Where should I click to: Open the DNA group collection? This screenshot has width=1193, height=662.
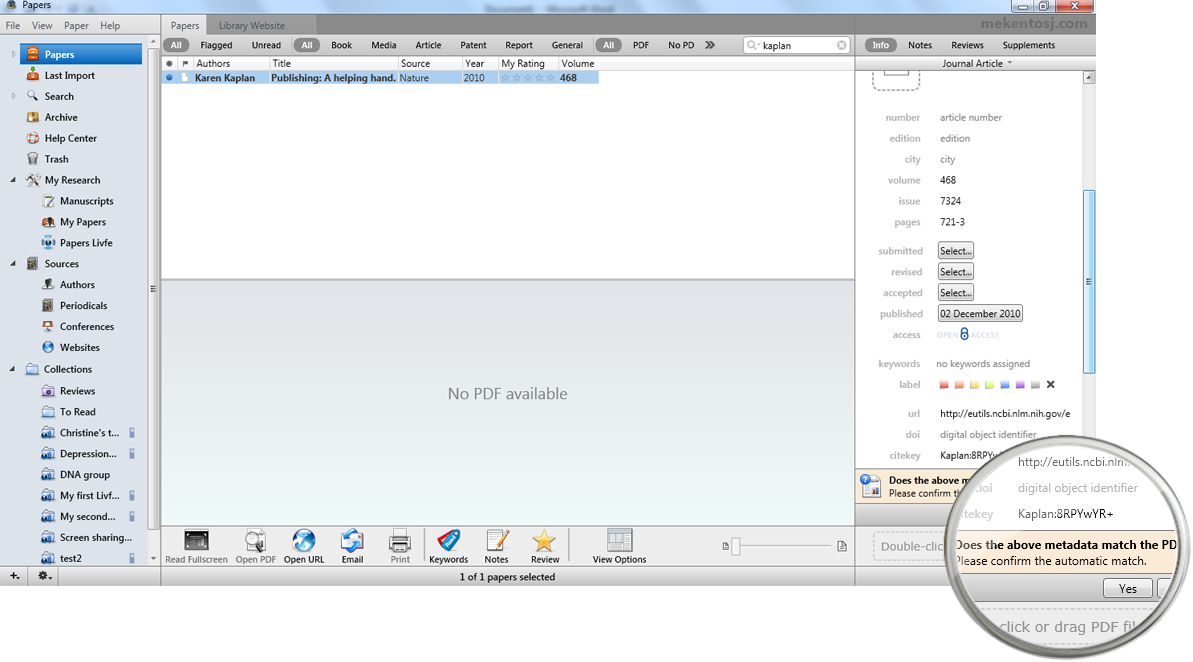click(84, 475)
